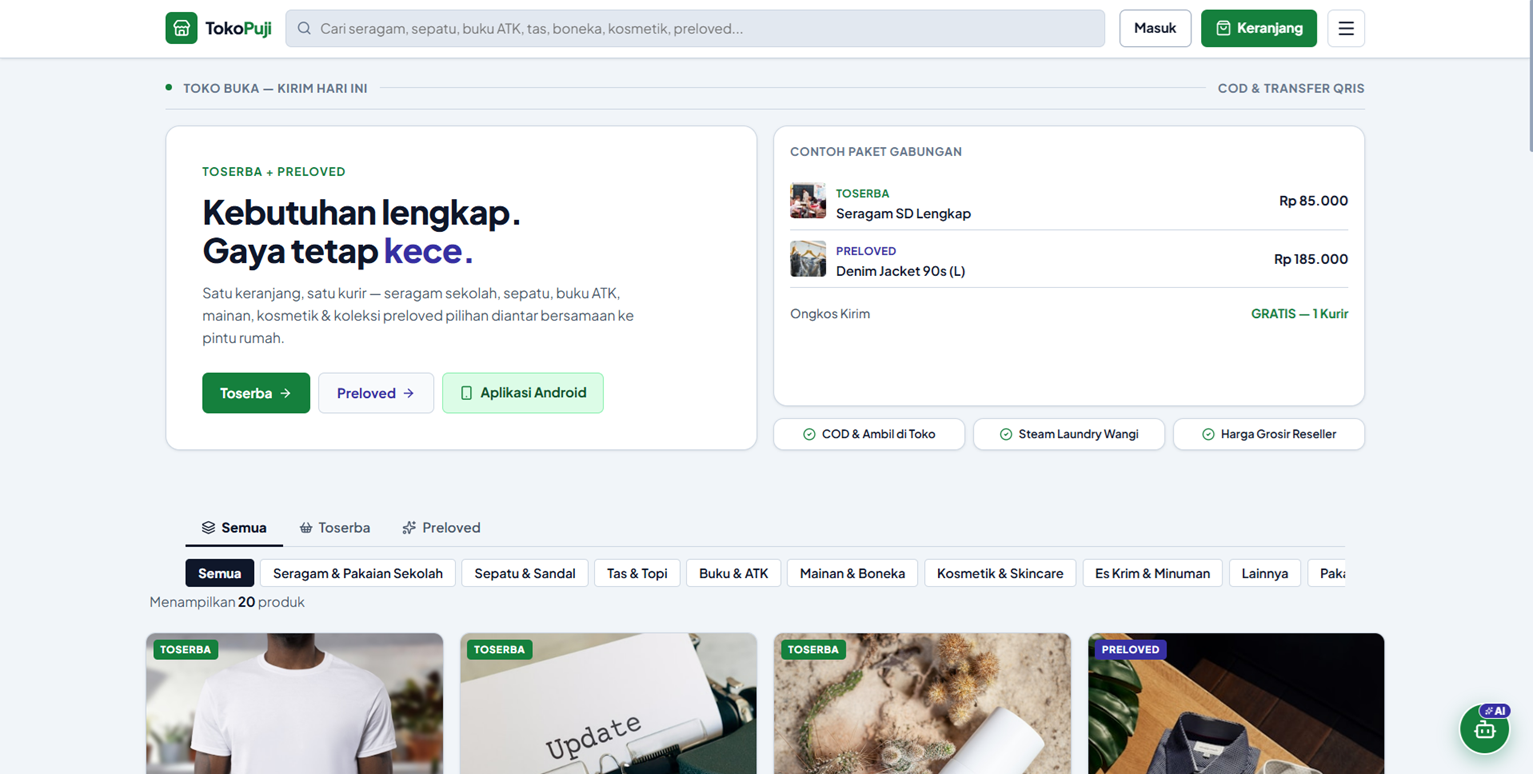
Task: Click COD & Ambil di Toko badge
Action: click(x=869, y=434)
